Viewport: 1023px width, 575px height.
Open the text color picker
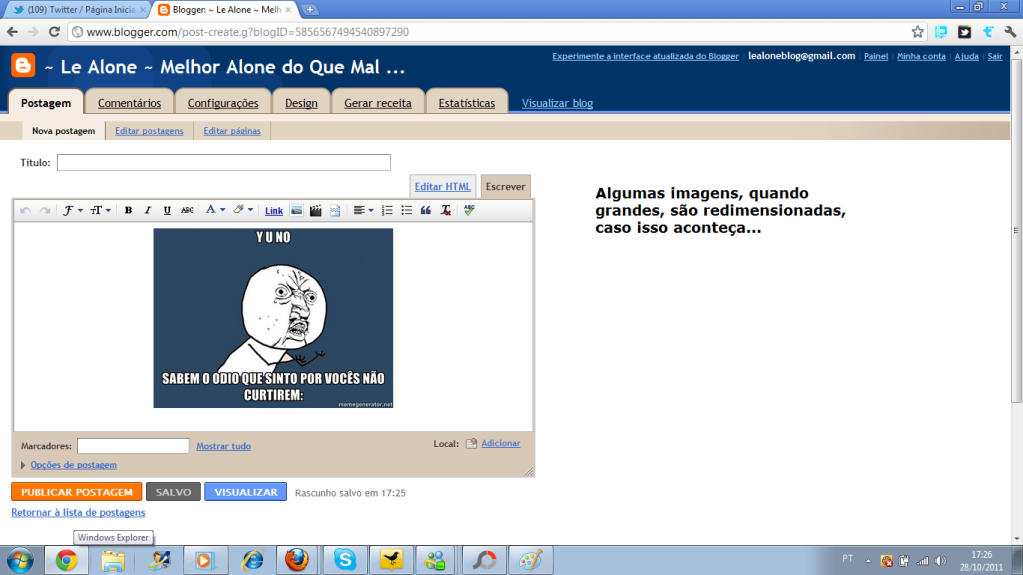[215, 210]
